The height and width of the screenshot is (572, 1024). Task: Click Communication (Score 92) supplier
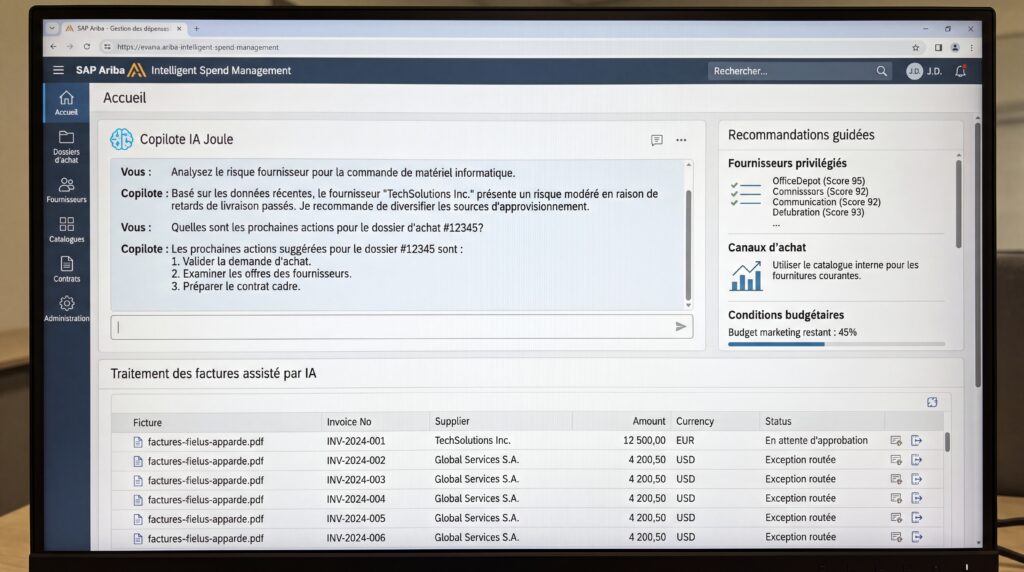click(x=826, y=202)
